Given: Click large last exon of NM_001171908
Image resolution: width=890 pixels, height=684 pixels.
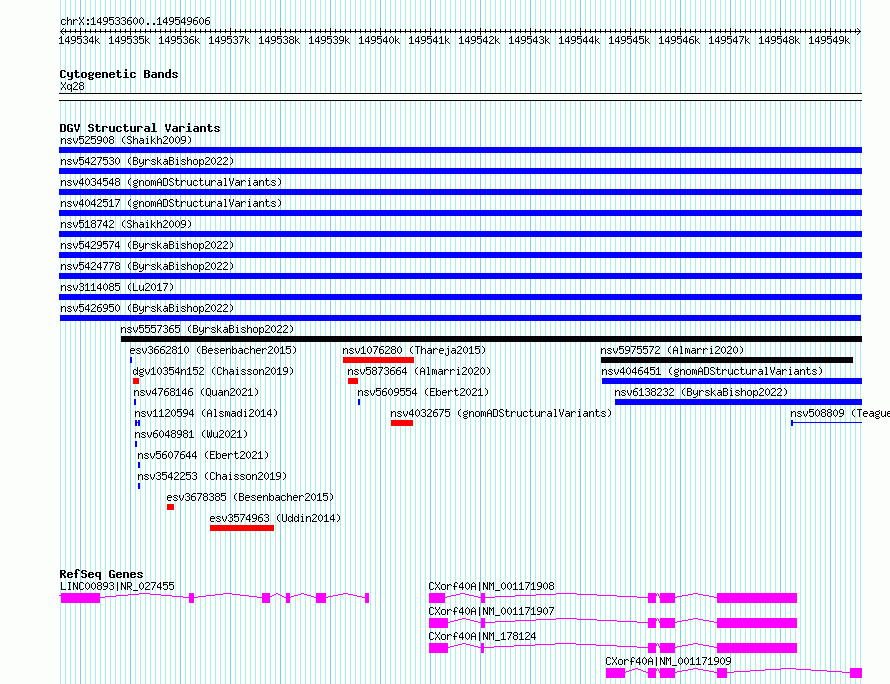Looking at the screenshot, I should coord(757,598).
